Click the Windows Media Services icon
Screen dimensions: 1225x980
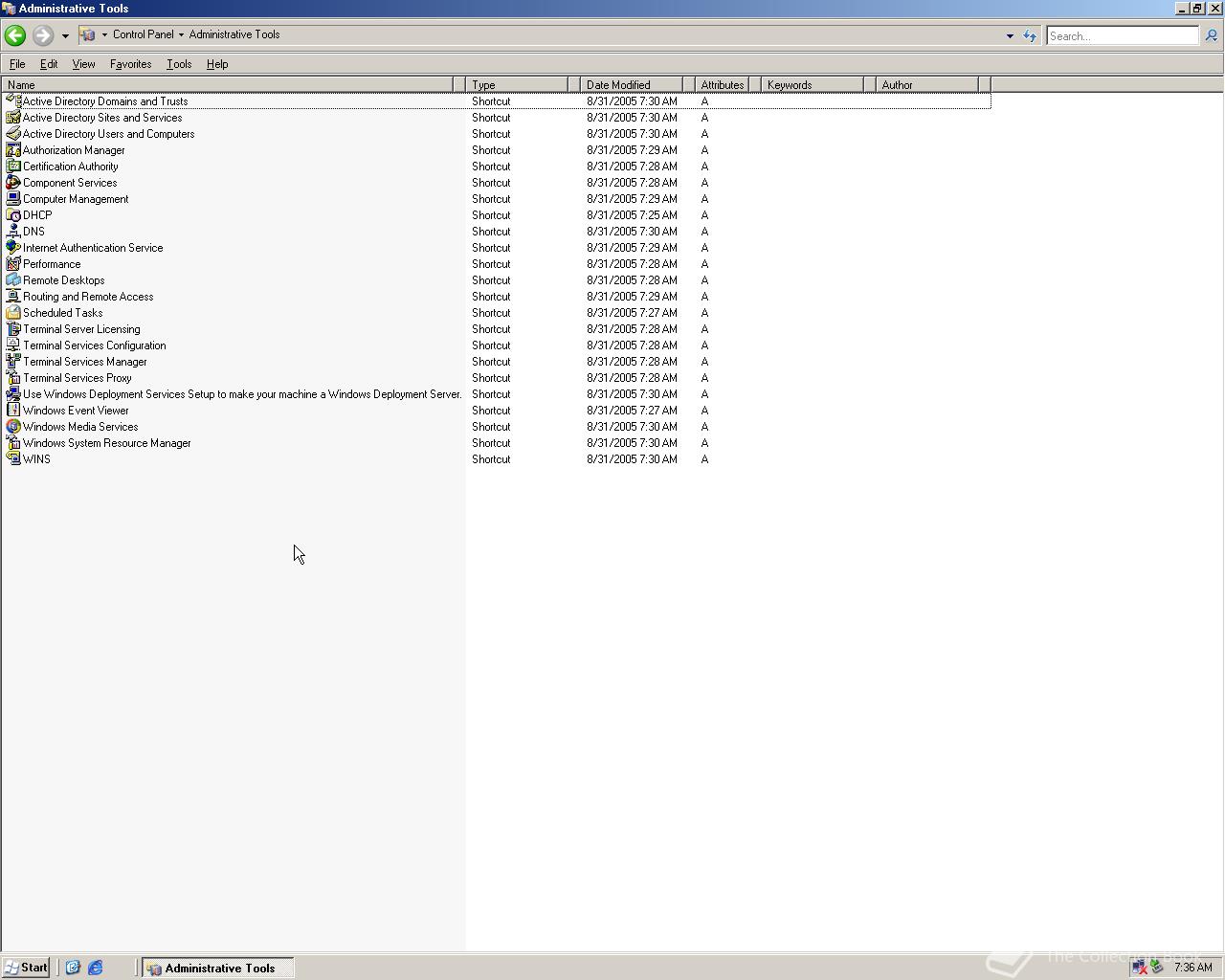click(x=13, y=427)
